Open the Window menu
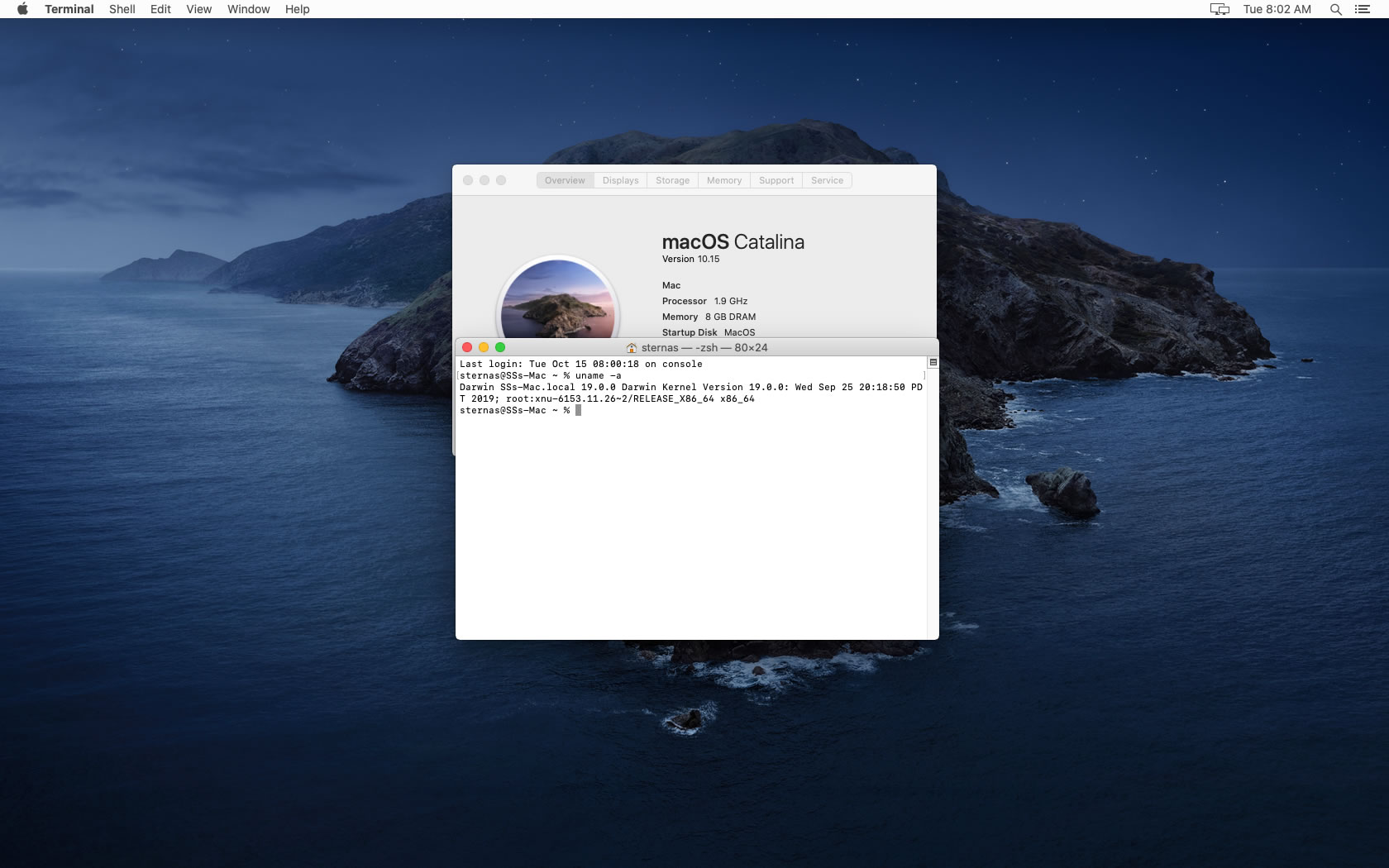Image resolution: width=1389 pixels, height=868 pixels. point(248,9)
